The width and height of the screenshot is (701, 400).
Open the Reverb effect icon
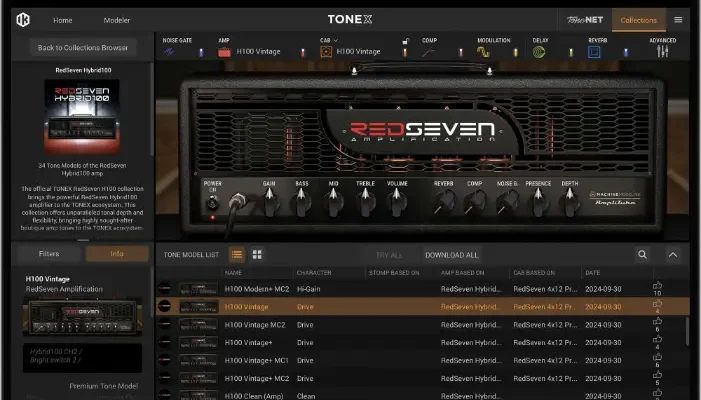pos(597,51)
